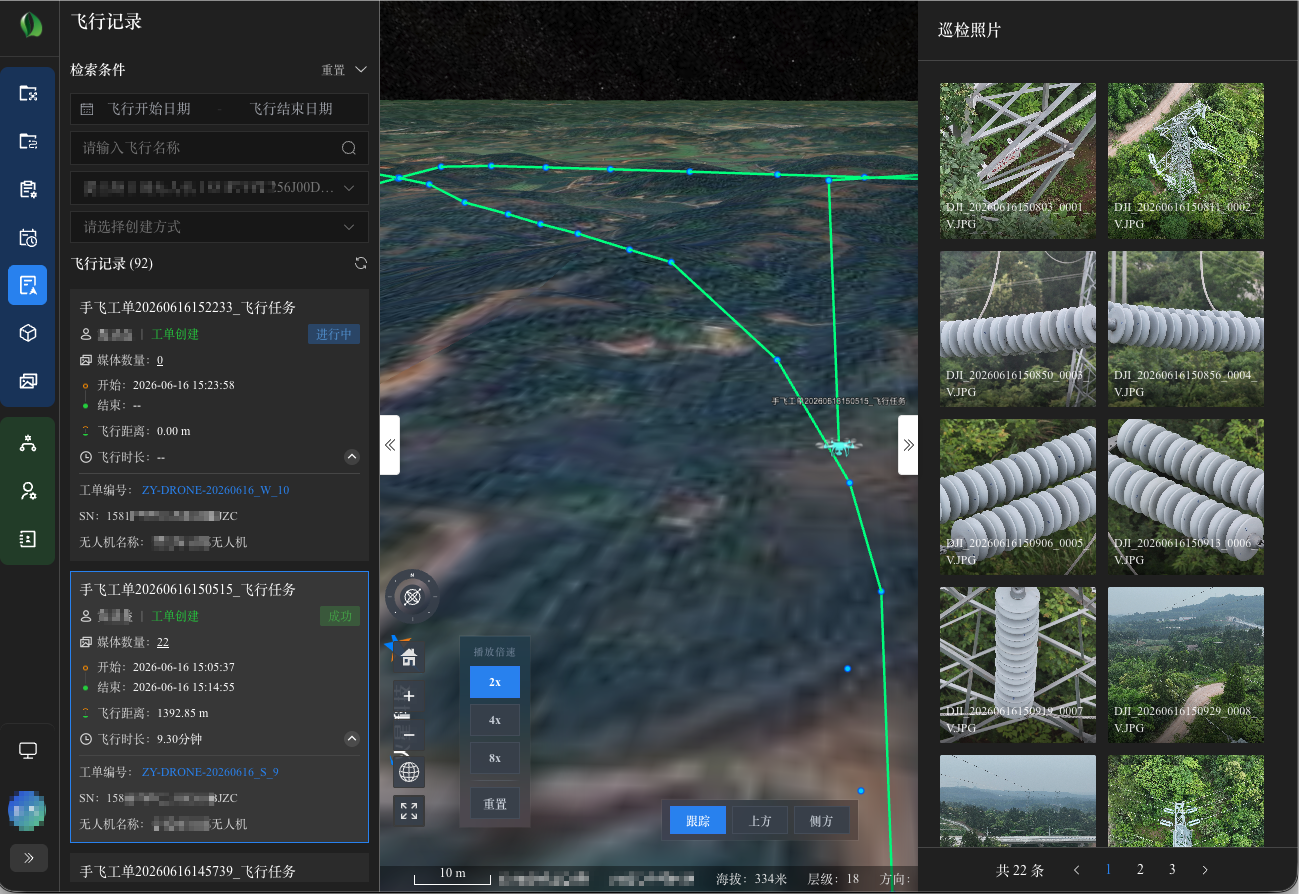Go to photo page 2
The image size is (1299, 894).
(1140, 870)
